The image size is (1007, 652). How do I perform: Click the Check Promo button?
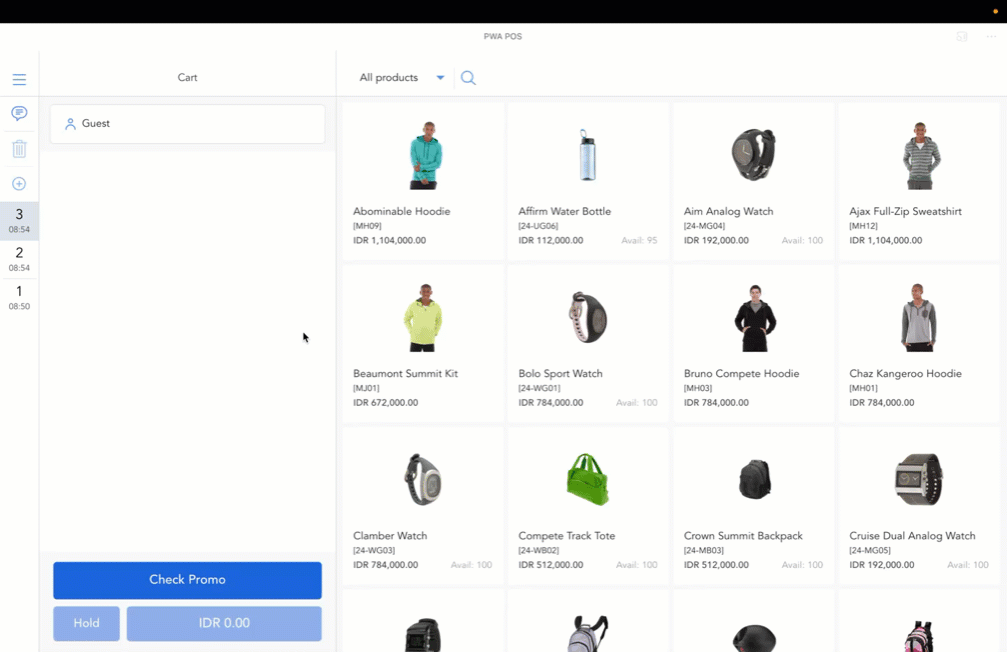click(188, 580)
